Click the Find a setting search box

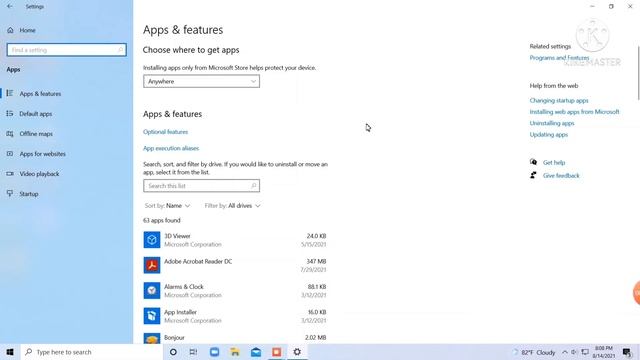click(x=67, y=50)
